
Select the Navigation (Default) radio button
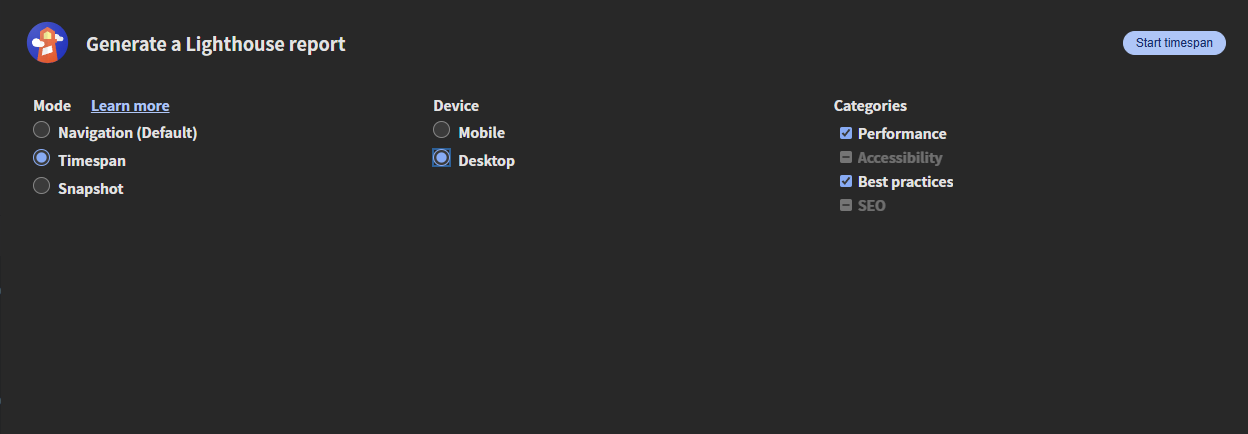click(41, 130)
